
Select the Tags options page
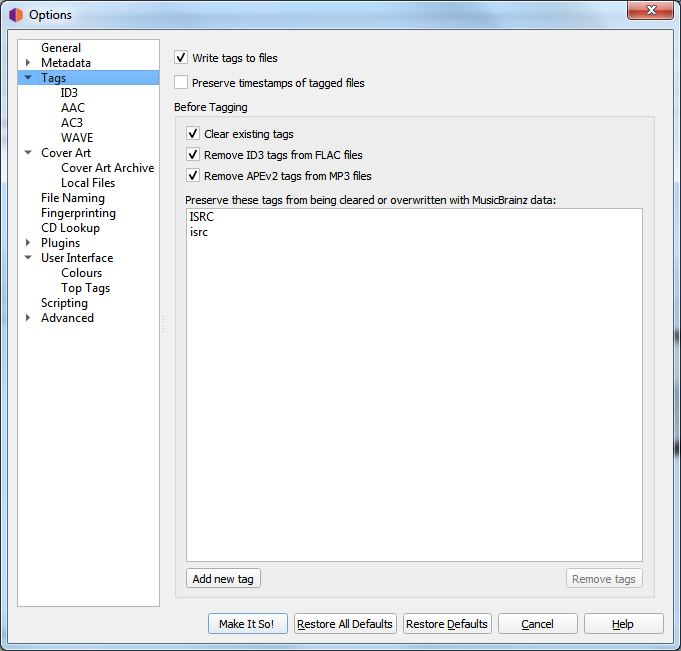click(x=53, y=78)
